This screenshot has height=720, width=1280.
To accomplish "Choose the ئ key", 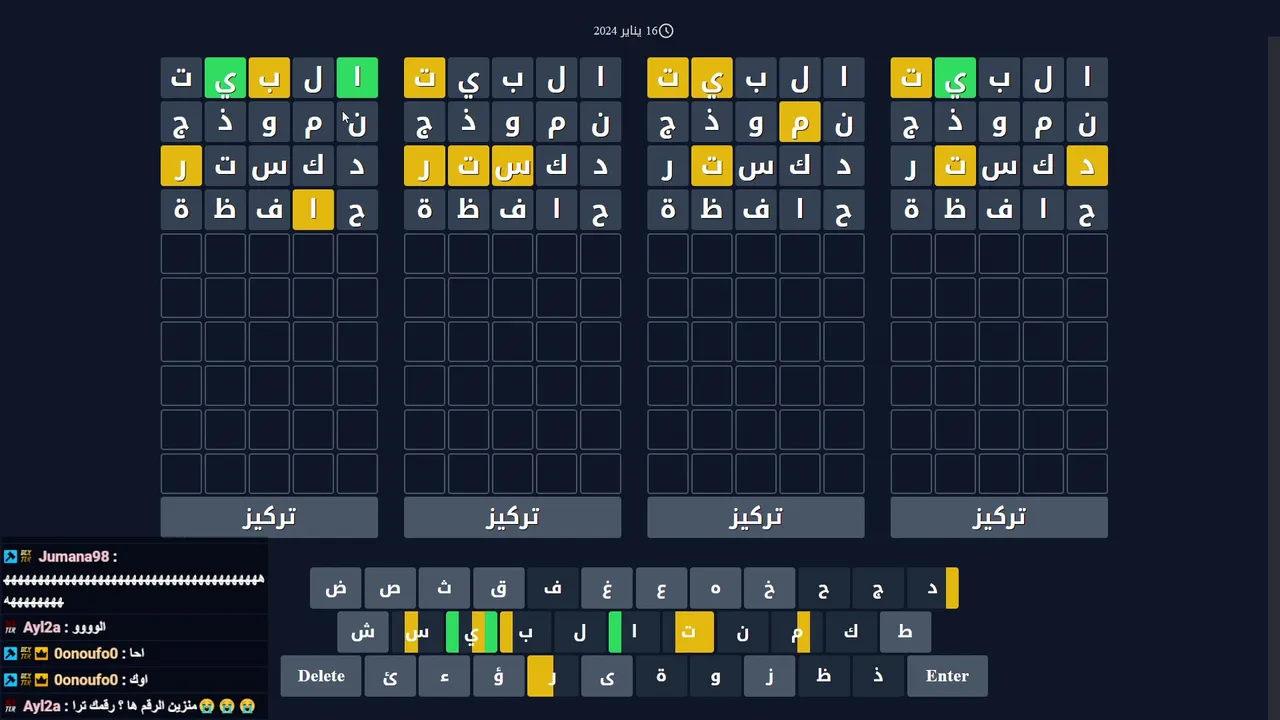I will click(x=390, y=676).
